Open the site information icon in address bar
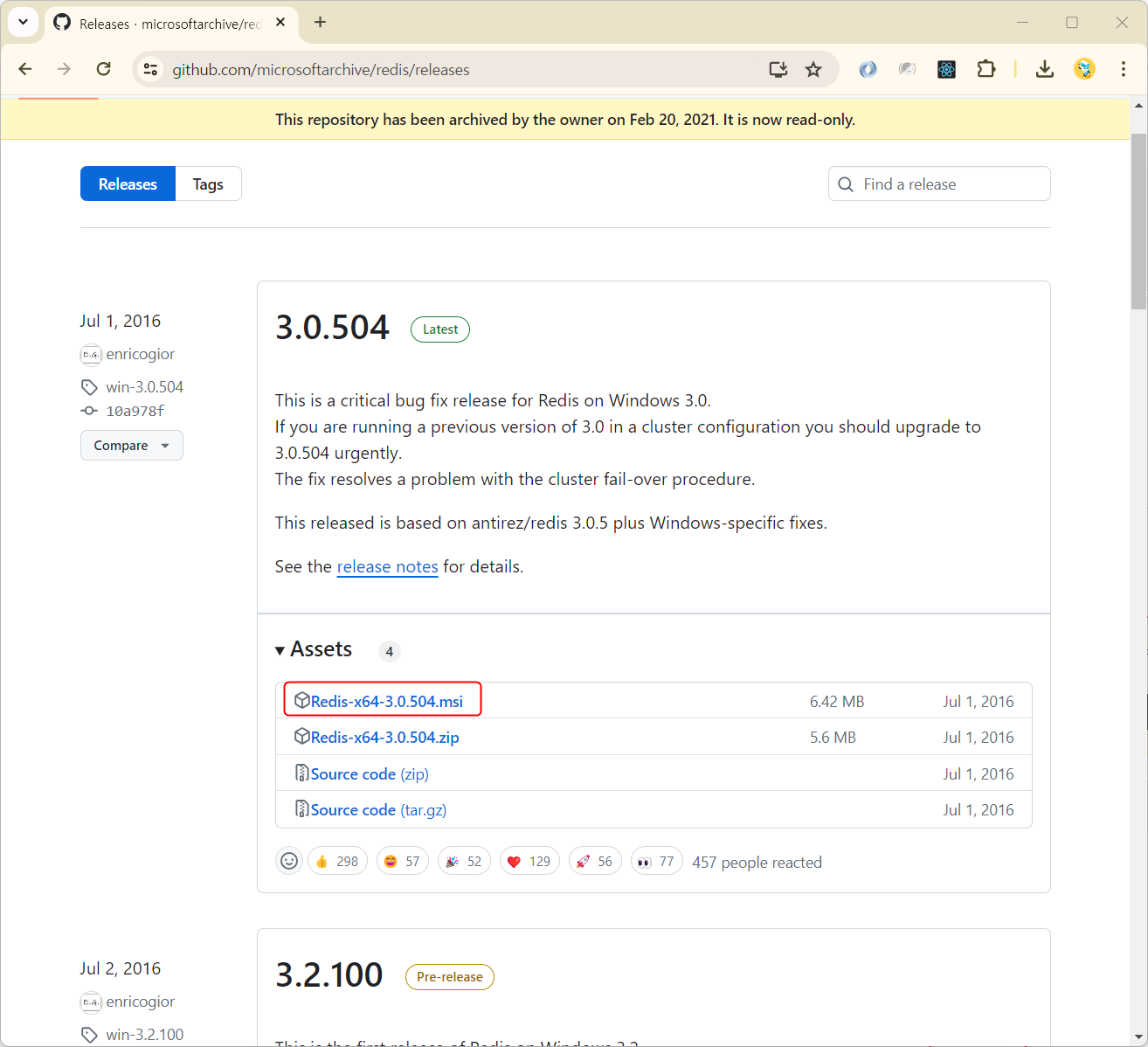The width and height of the screenshot is (1148, 1047). point(150,69)
